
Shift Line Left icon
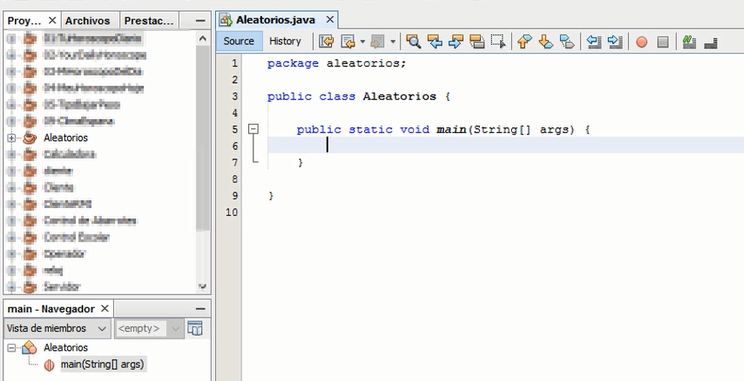click(593, 42)
